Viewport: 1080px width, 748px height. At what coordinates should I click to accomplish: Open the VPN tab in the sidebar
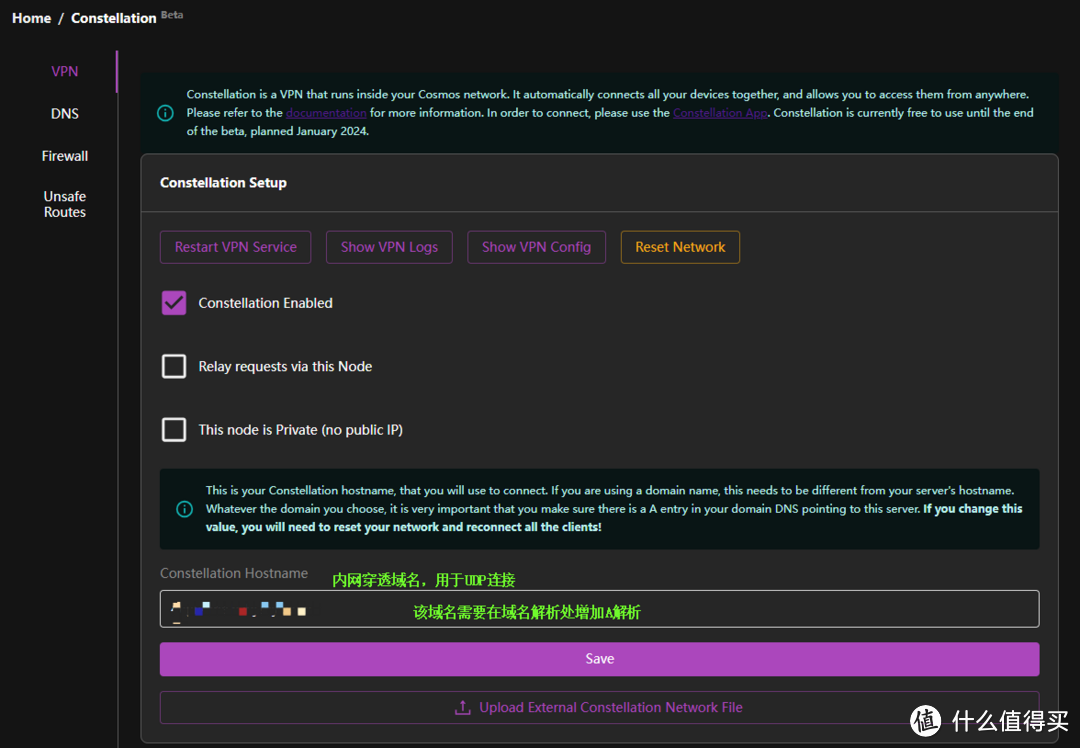pos(64,72)
